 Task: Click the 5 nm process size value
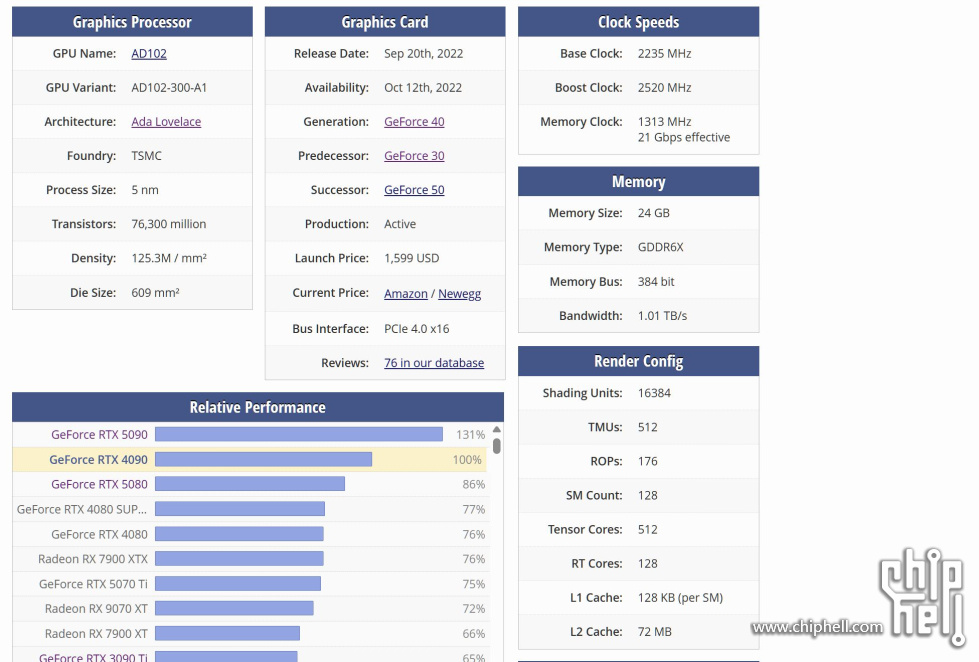pyautogui.click(x=145, y=190)
